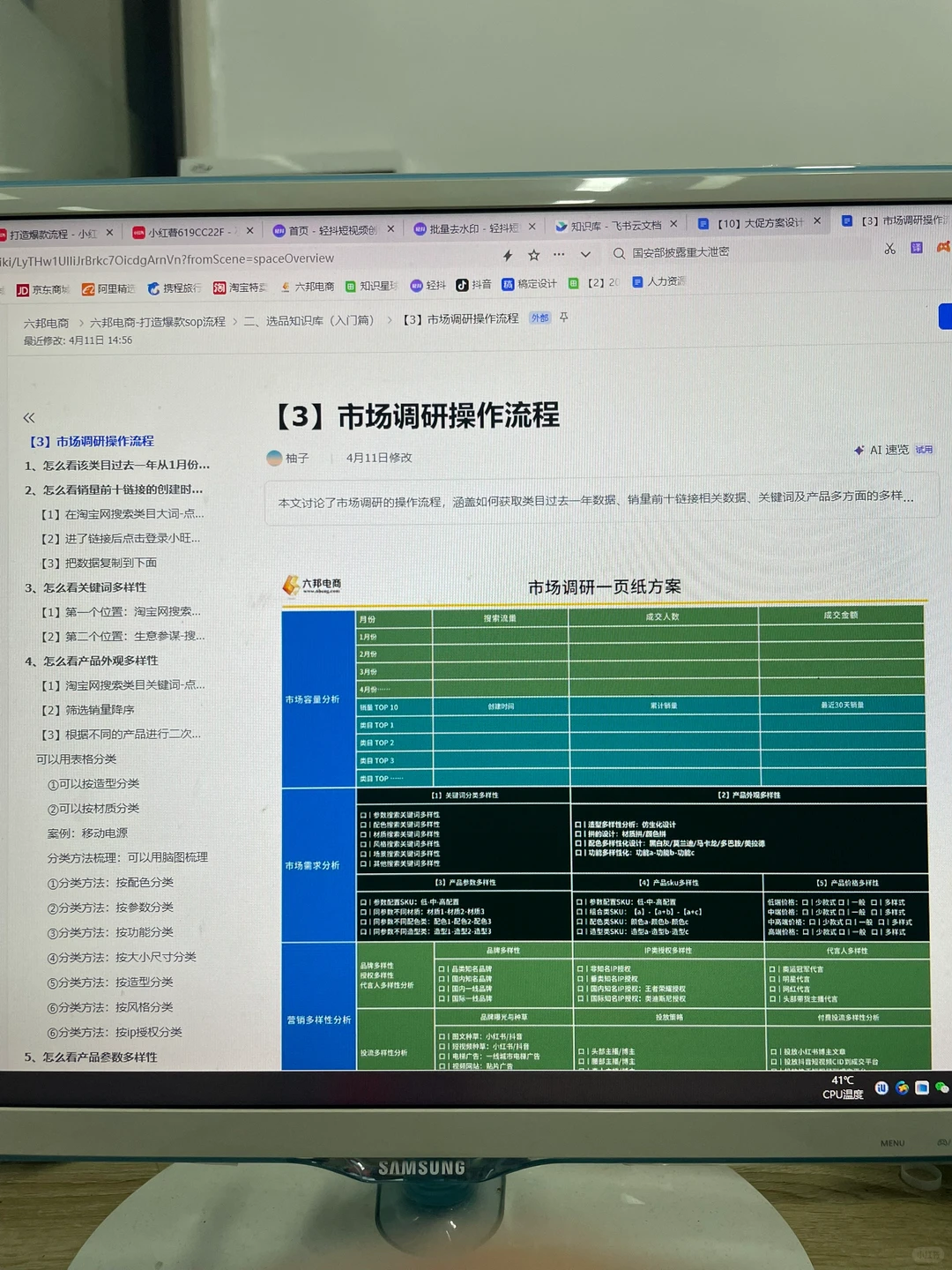Open the collapsed AI summary text box
The width and height of the screenshot is (952, 1270).
[x=601, y=500]
